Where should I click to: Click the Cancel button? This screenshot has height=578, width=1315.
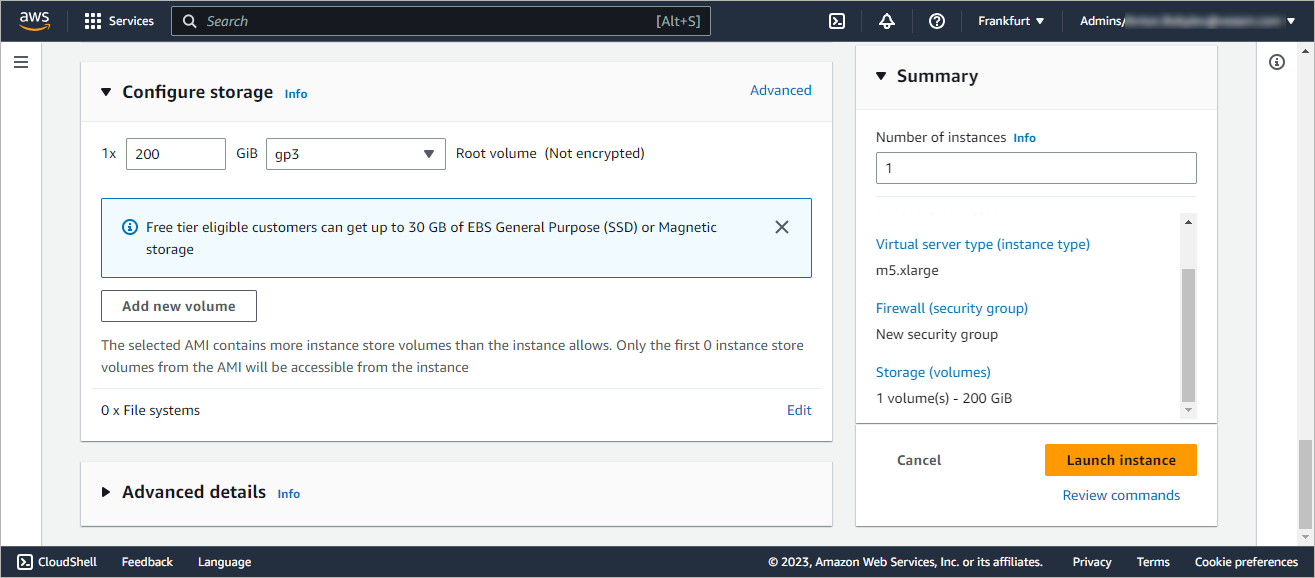pos(919,460)
